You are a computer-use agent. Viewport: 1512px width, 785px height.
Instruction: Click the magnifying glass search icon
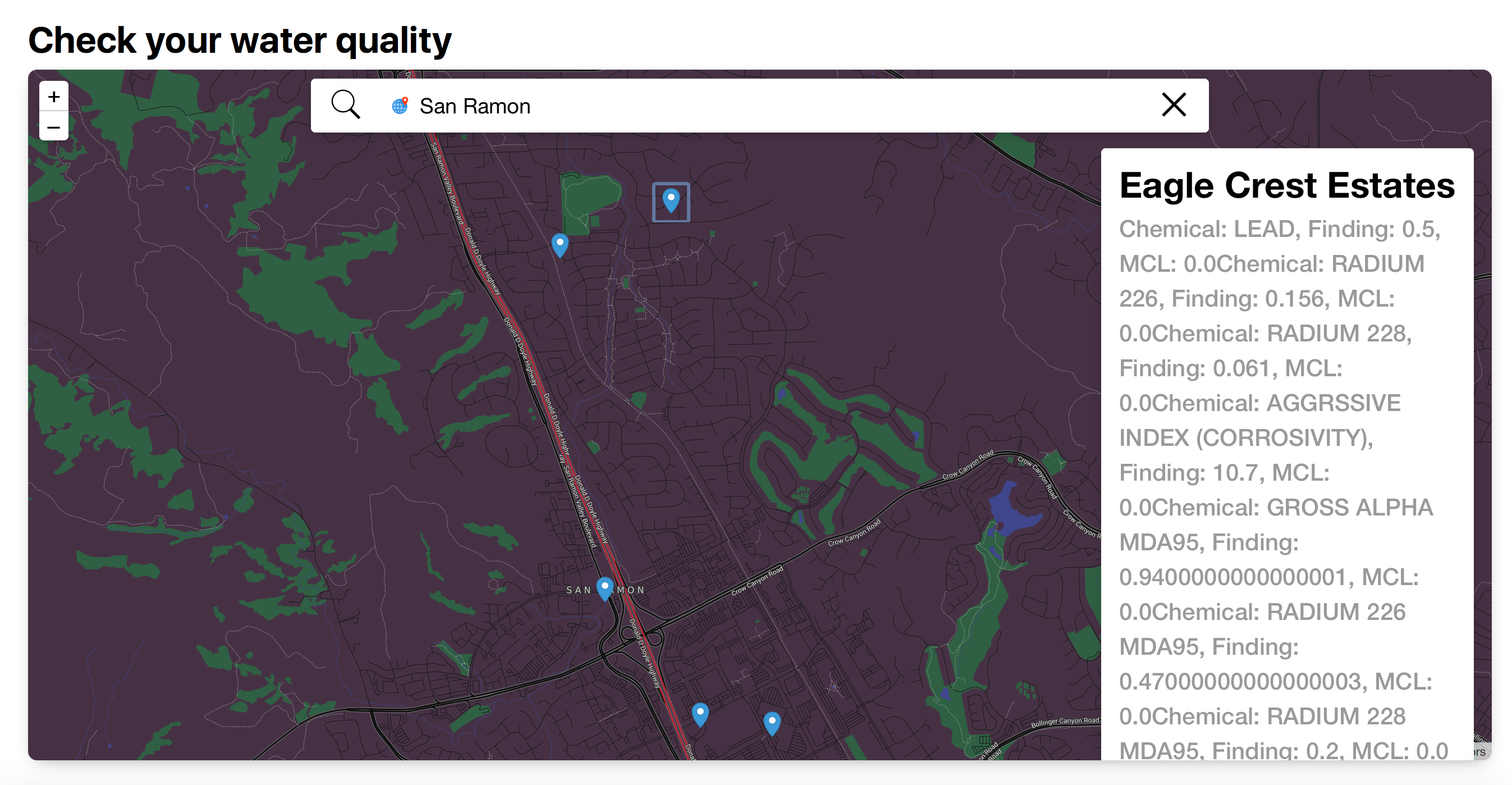pyautogui.click(x=345, y=105)
